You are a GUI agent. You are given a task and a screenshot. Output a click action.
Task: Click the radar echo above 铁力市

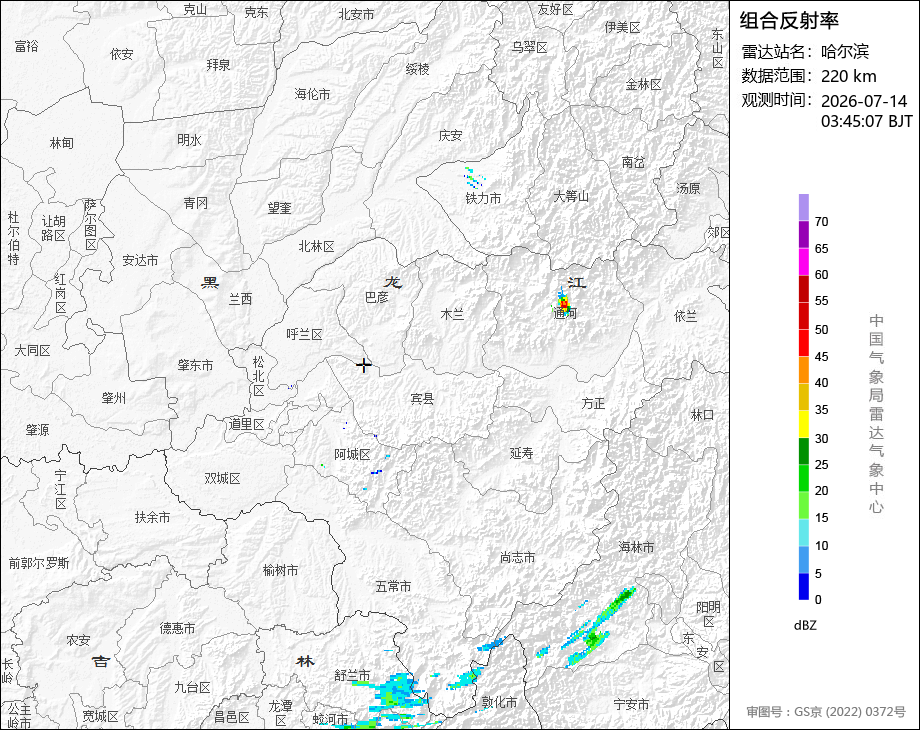[x=474, y=178]
